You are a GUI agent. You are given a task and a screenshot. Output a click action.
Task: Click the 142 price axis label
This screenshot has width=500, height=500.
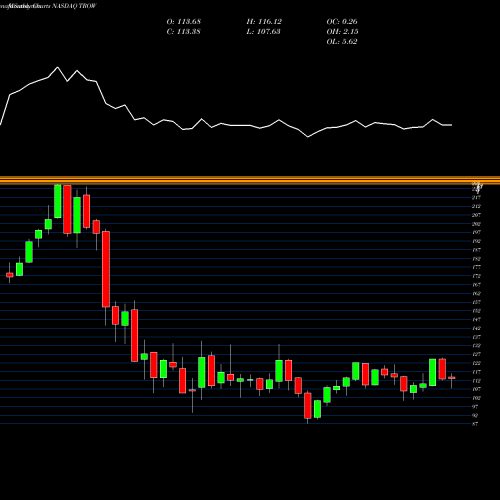pyautogui.click(x=476, y=328)
